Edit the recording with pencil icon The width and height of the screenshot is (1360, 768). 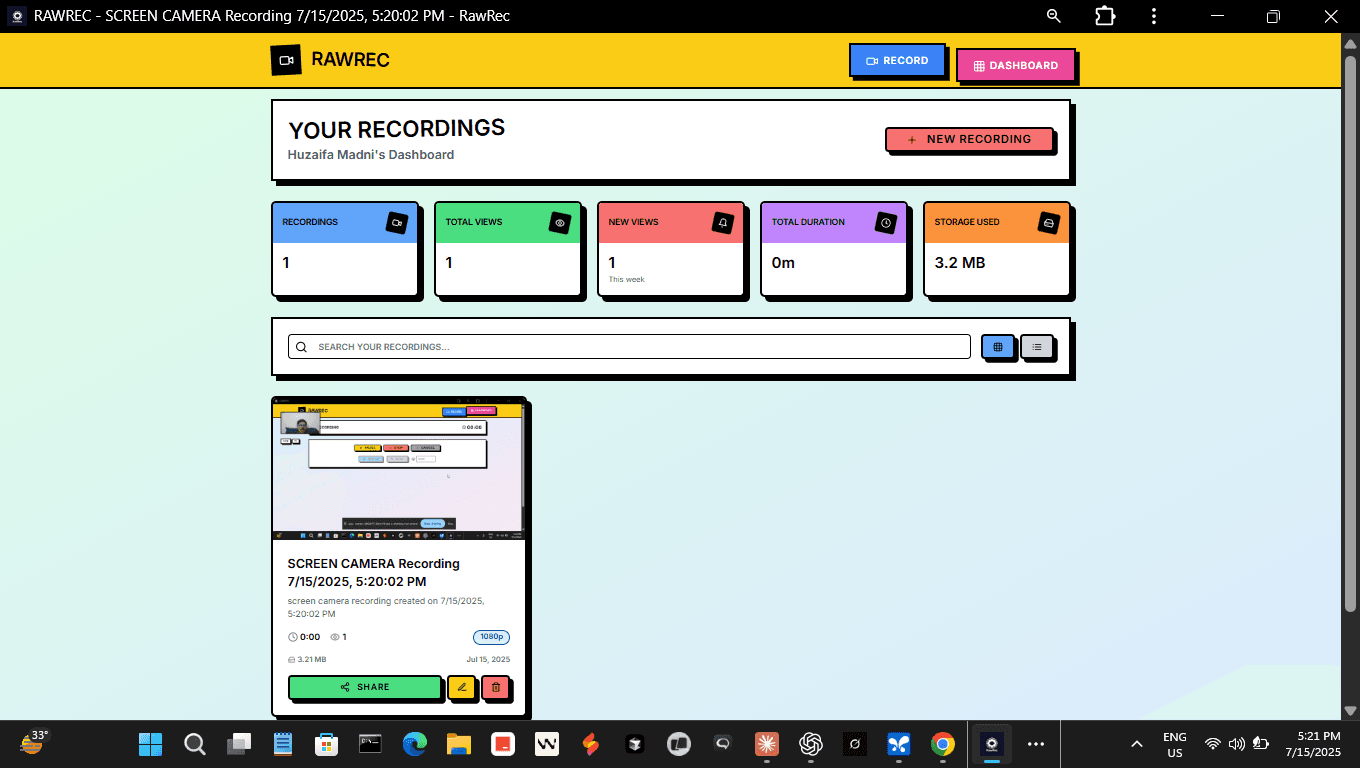[x=461, y=687]
